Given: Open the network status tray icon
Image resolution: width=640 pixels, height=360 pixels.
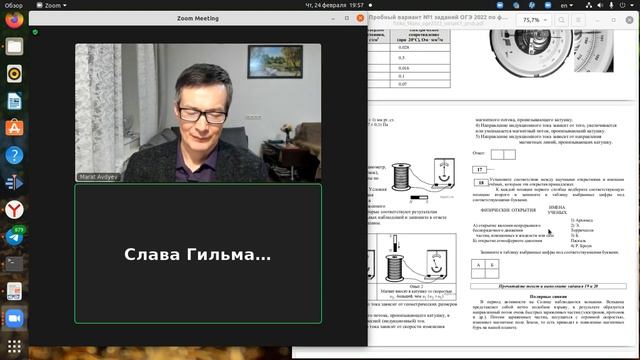Looking at the screenshot, I should click(589, 5).
